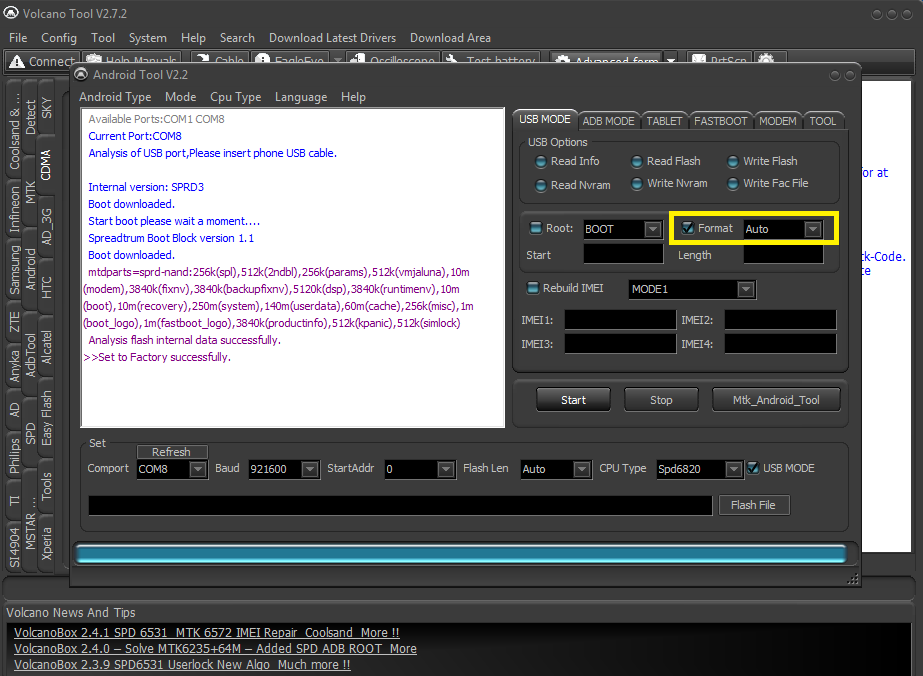This screenshot has width=923, height=676.
Task: Select Read Nvram radio option
Action: 540,185
